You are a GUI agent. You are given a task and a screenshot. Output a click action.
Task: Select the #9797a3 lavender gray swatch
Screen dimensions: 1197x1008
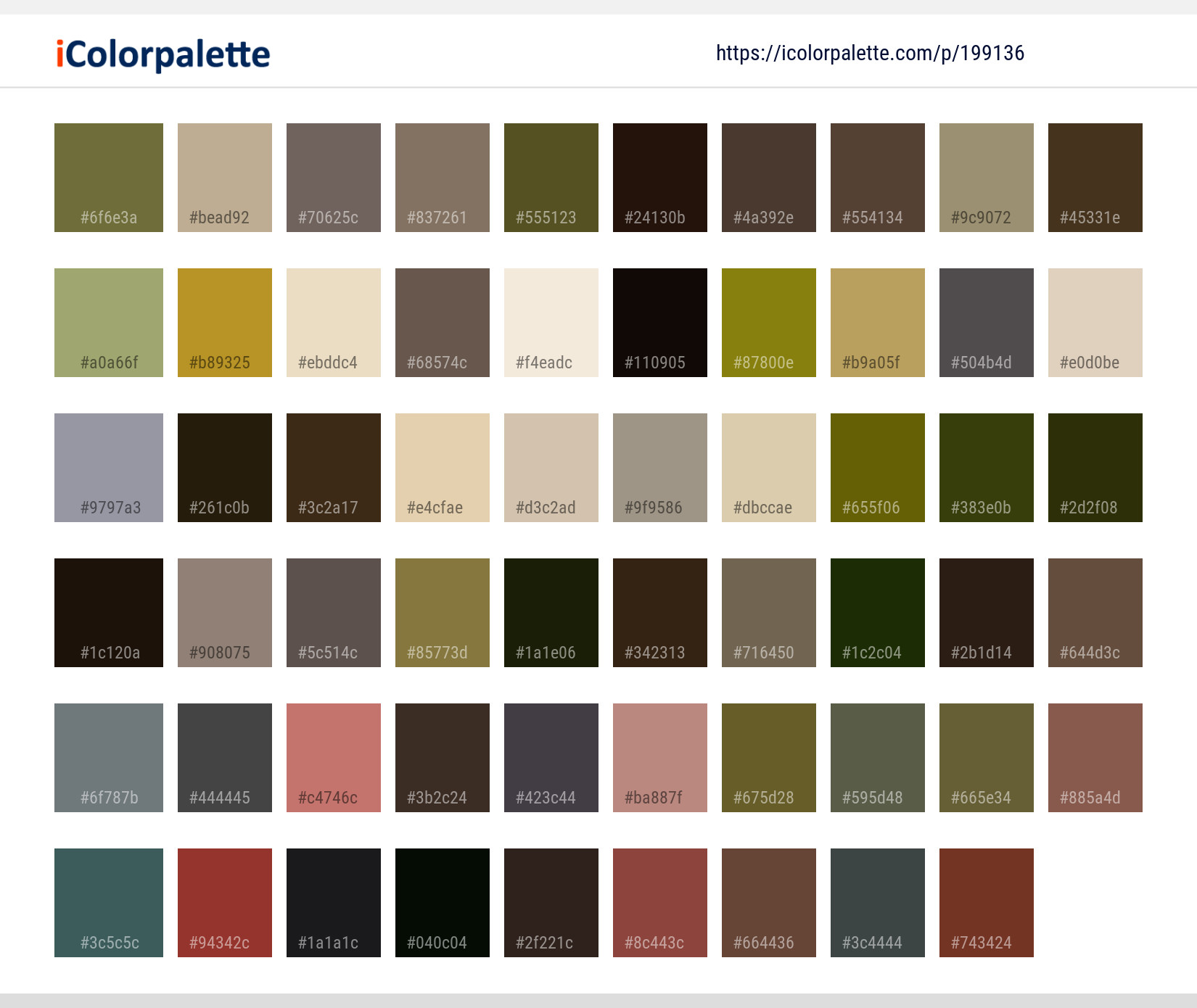[x=109, y=468]
